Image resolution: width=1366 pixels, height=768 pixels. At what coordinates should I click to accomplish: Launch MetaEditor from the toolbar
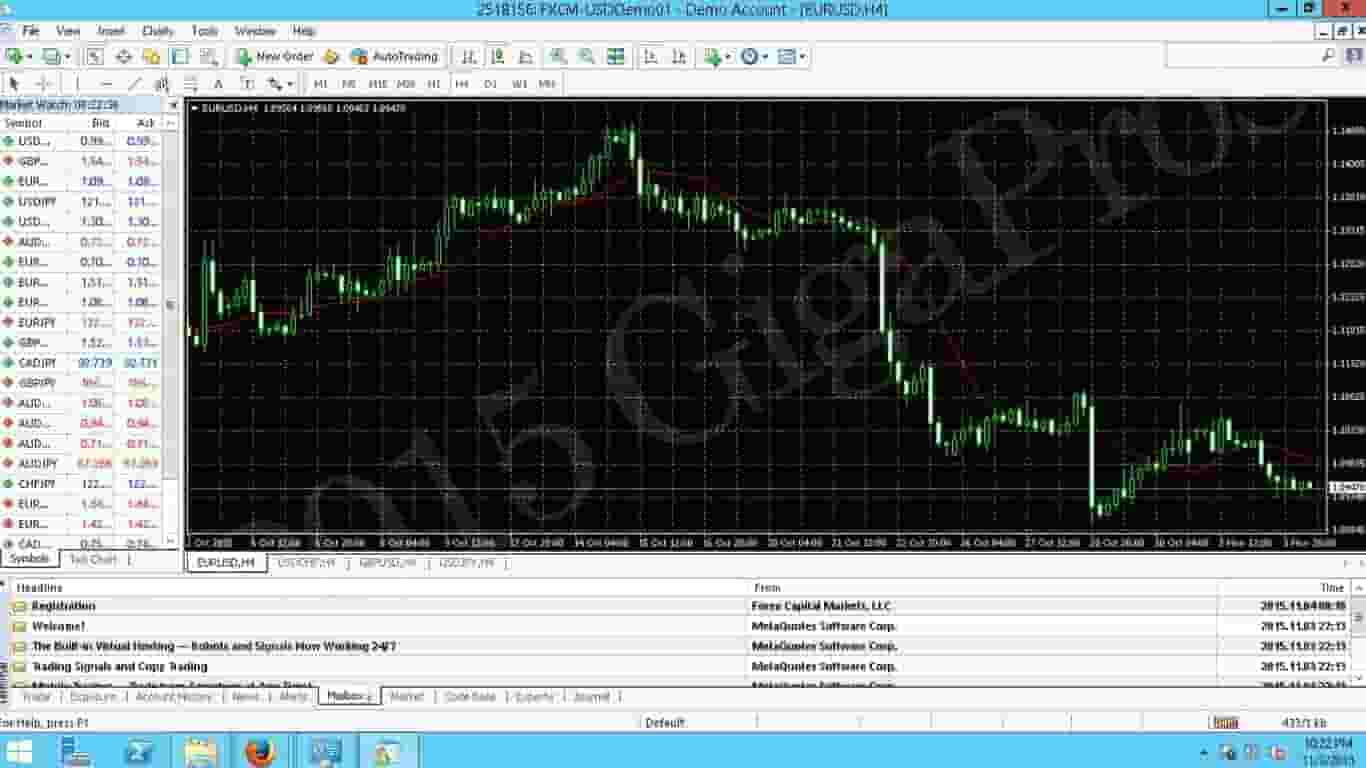click(331, 57)
